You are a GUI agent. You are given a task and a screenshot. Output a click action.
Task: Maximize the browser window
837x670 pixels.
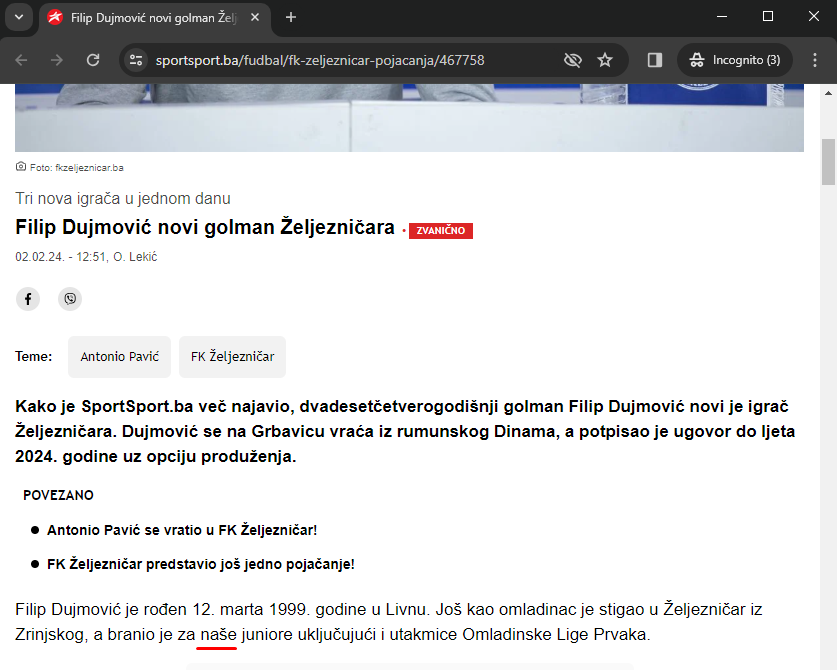[x=768, y=17]
